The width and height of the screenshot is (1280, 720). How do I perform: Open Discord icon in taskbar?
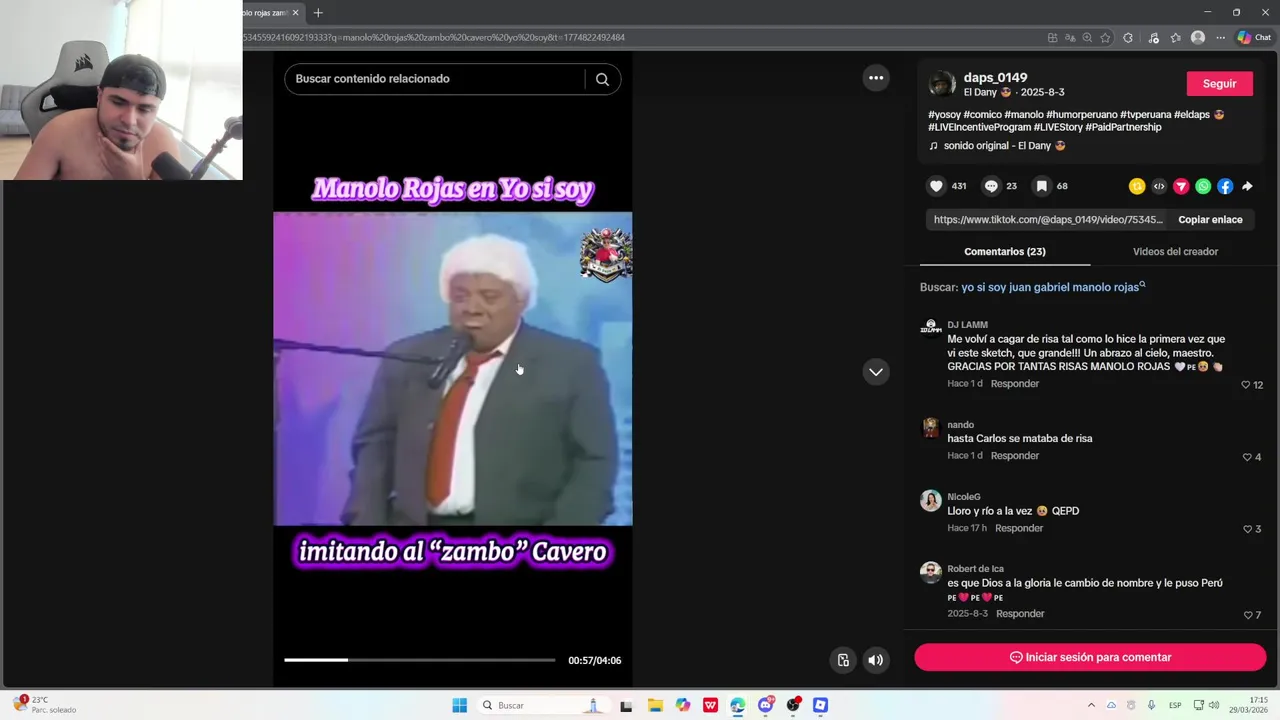click(x=766, y=705)
